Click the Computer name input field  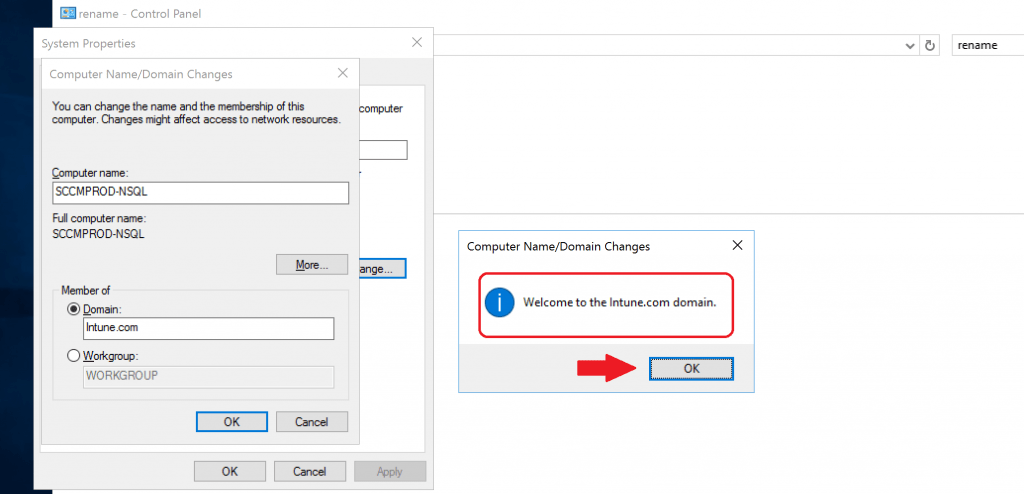coord(200,193)
